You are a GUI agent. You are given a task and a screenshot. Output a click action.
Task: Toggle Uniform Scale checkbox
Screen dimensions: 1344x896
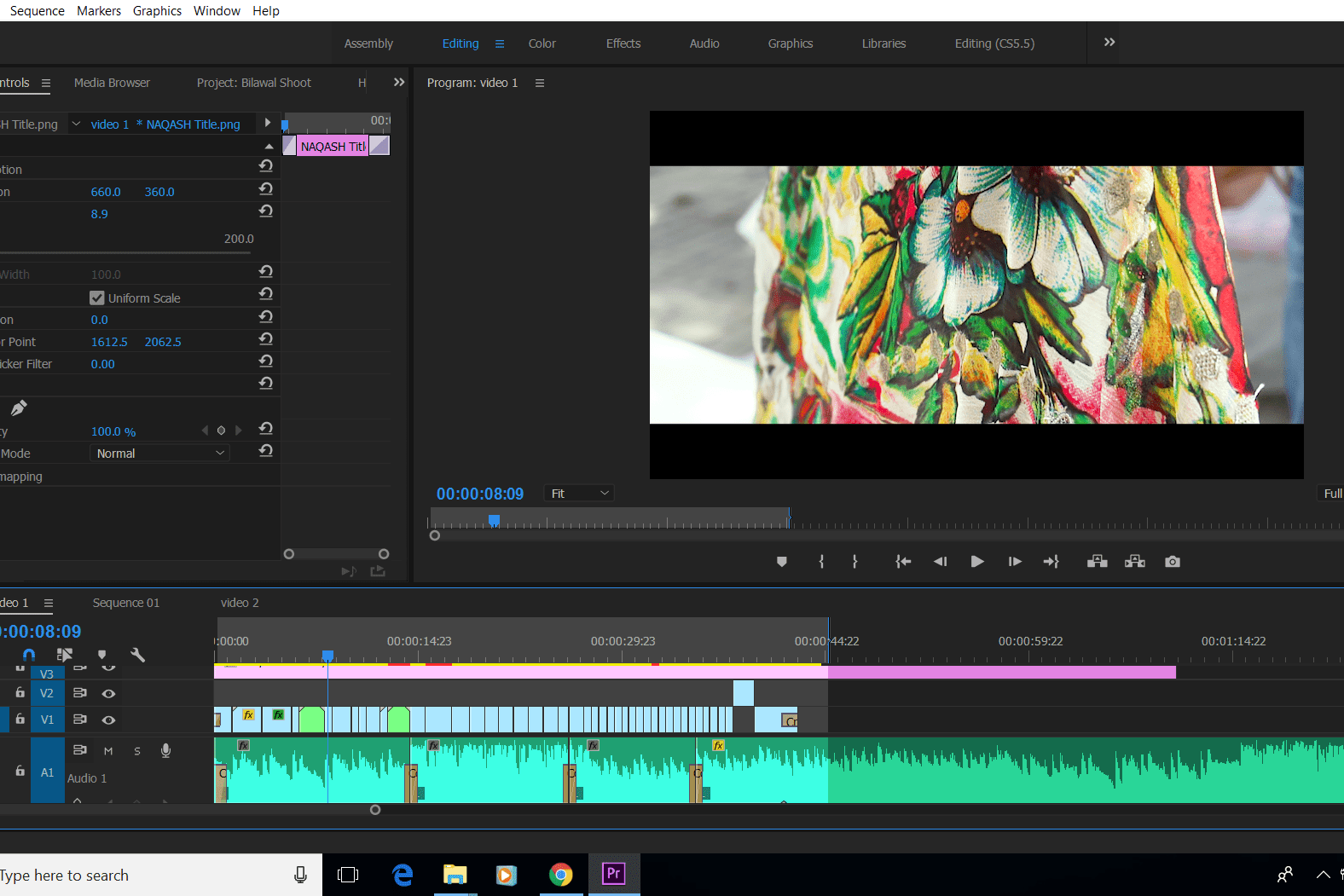click(97, 298)
